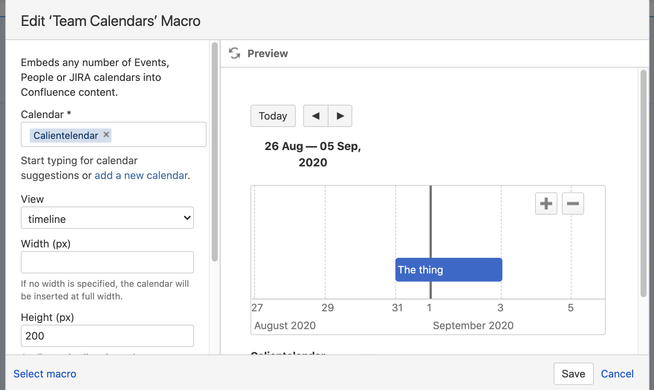
Task: Focus the Width (px) input field
Action: point(107,262)
